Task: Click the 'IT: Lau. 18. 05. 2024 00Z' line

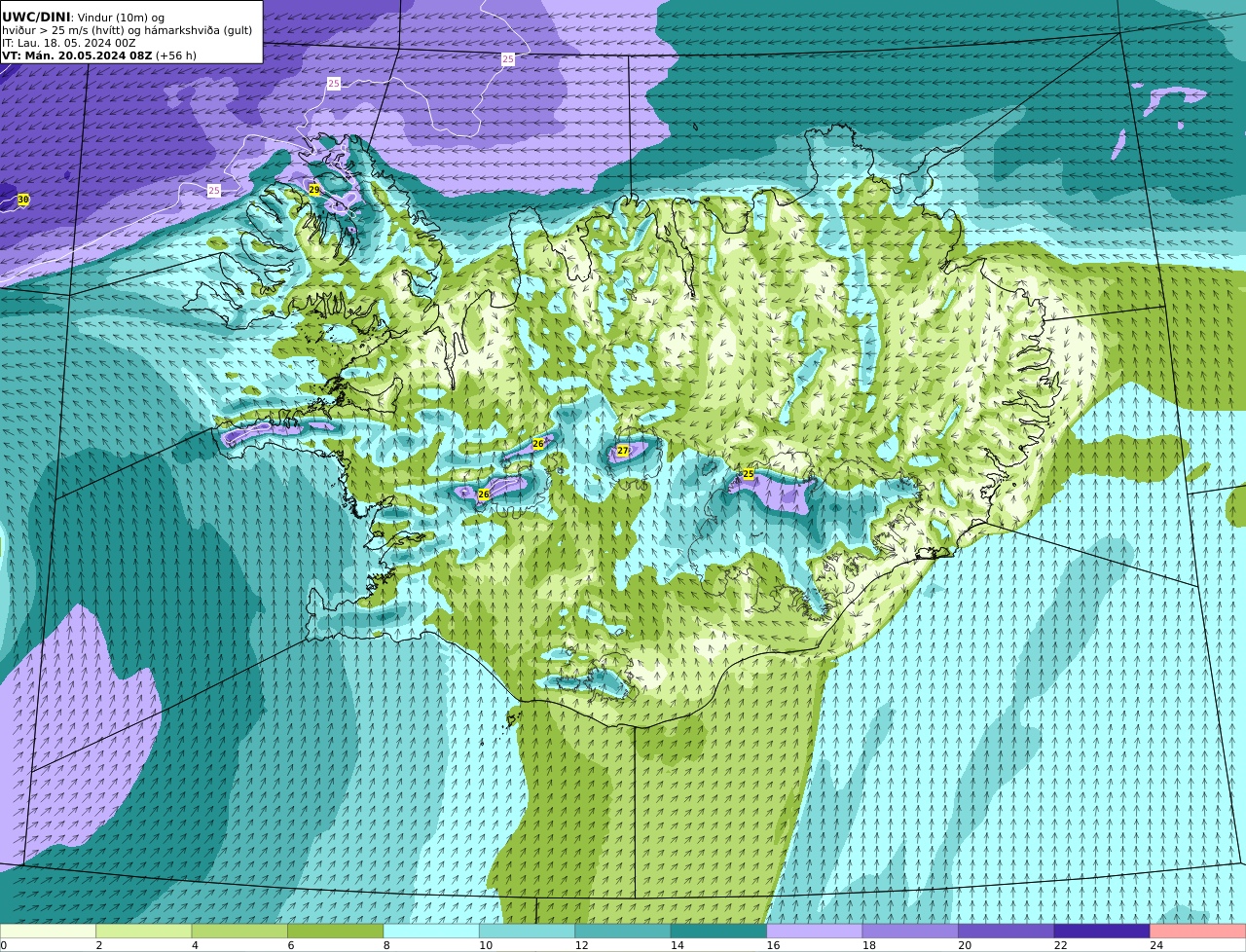Action: [69, 43]
